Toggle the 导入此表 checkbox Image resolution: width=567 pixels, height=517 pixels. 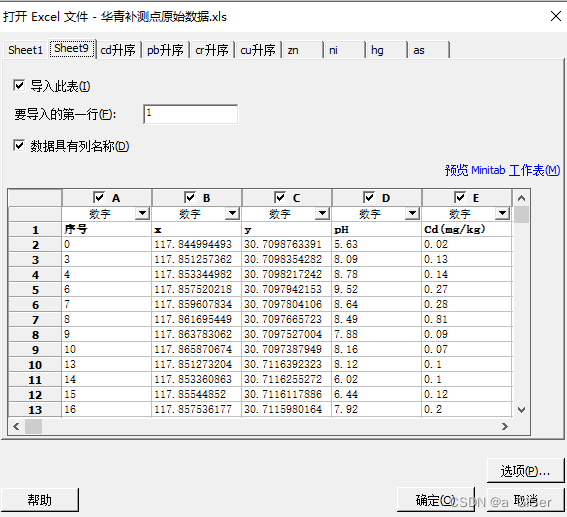[19, 86]
